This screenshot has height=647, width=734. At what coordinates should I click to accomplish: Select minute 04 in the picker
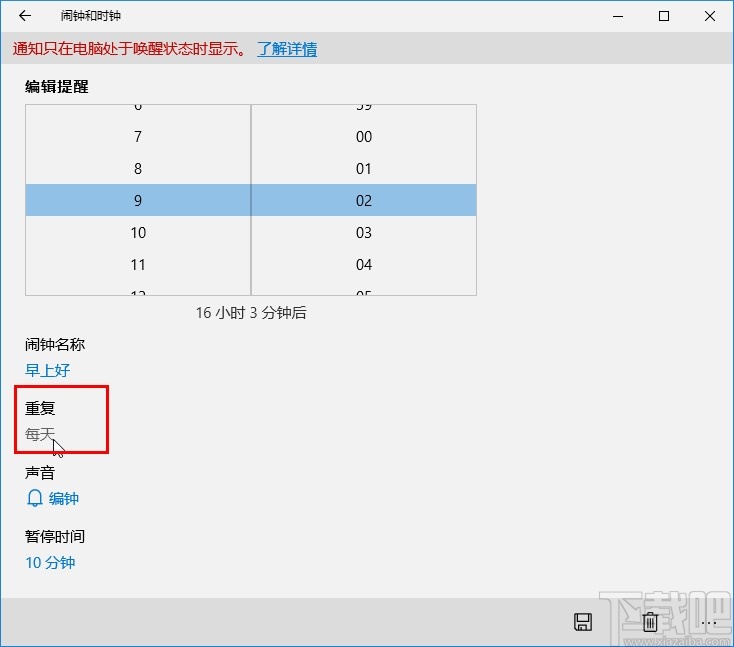coord(364,265)
